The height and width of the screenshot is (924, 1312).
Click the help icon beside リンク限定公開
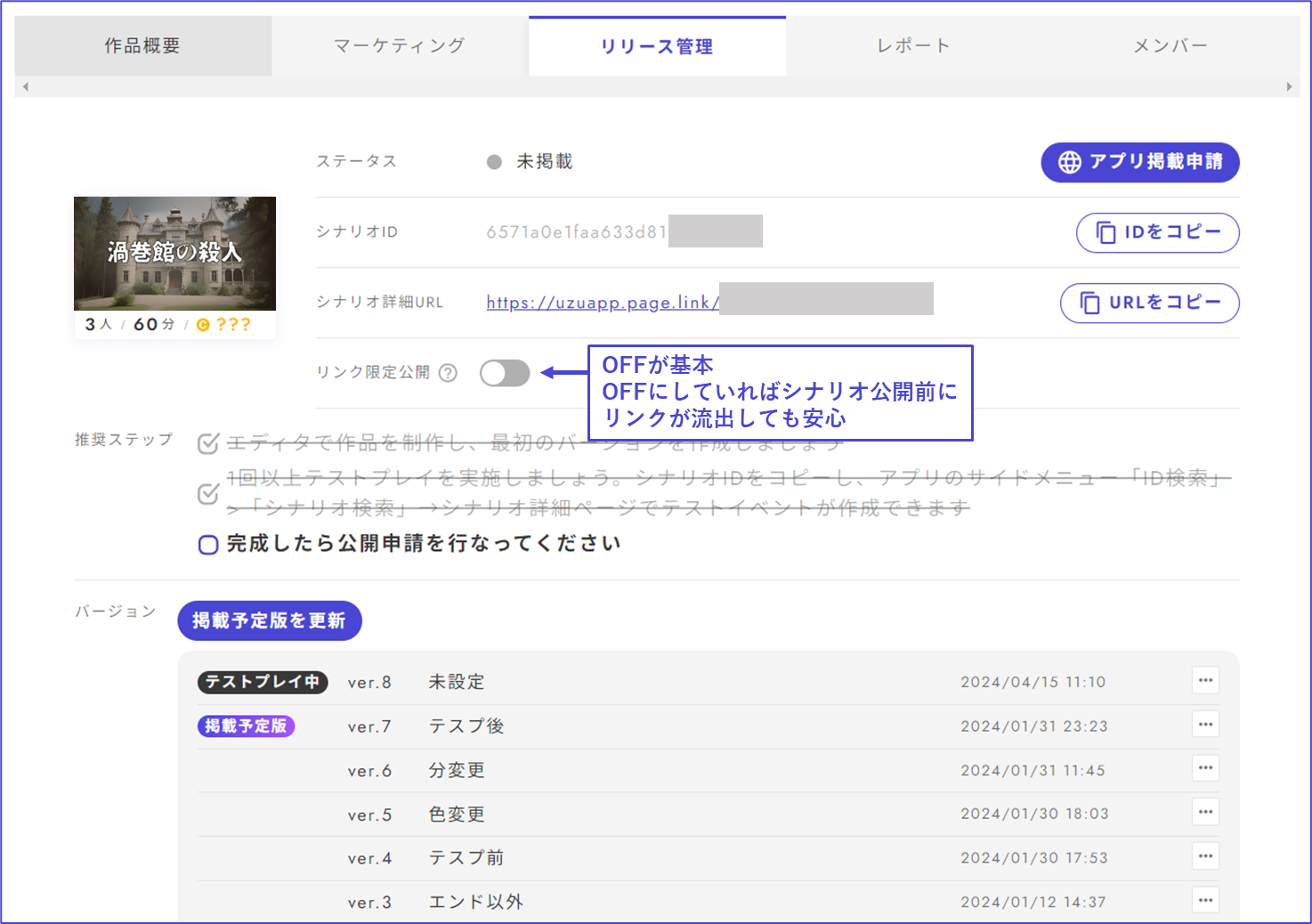449,373
